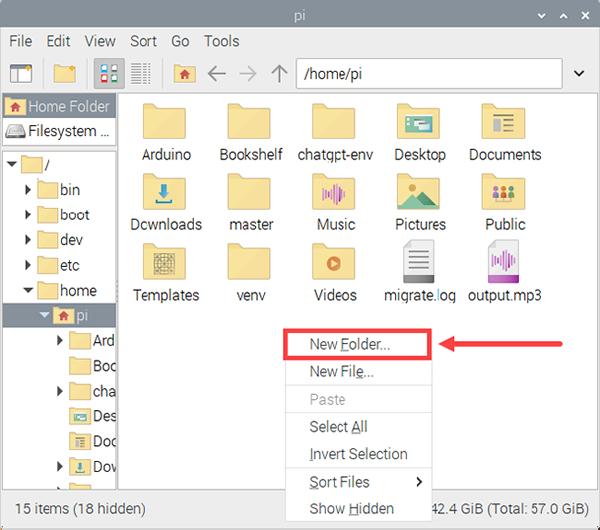Select Des folder in directory tree

pyautogui.click(x=92, y=416)
